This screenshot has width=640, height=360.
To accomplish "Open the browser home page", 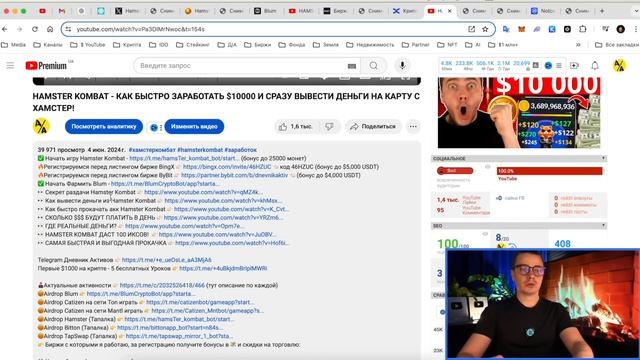I will tap(50, 29).
